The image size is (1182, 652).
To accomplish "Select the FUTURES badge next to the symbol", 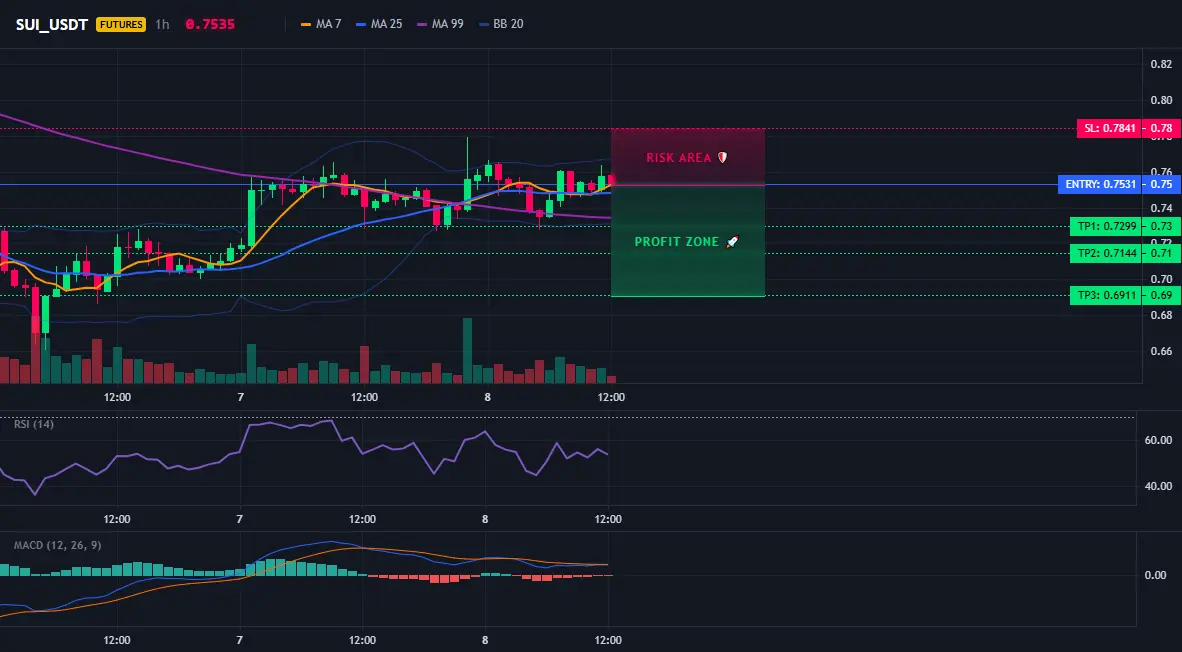I will tap(121, 24).
